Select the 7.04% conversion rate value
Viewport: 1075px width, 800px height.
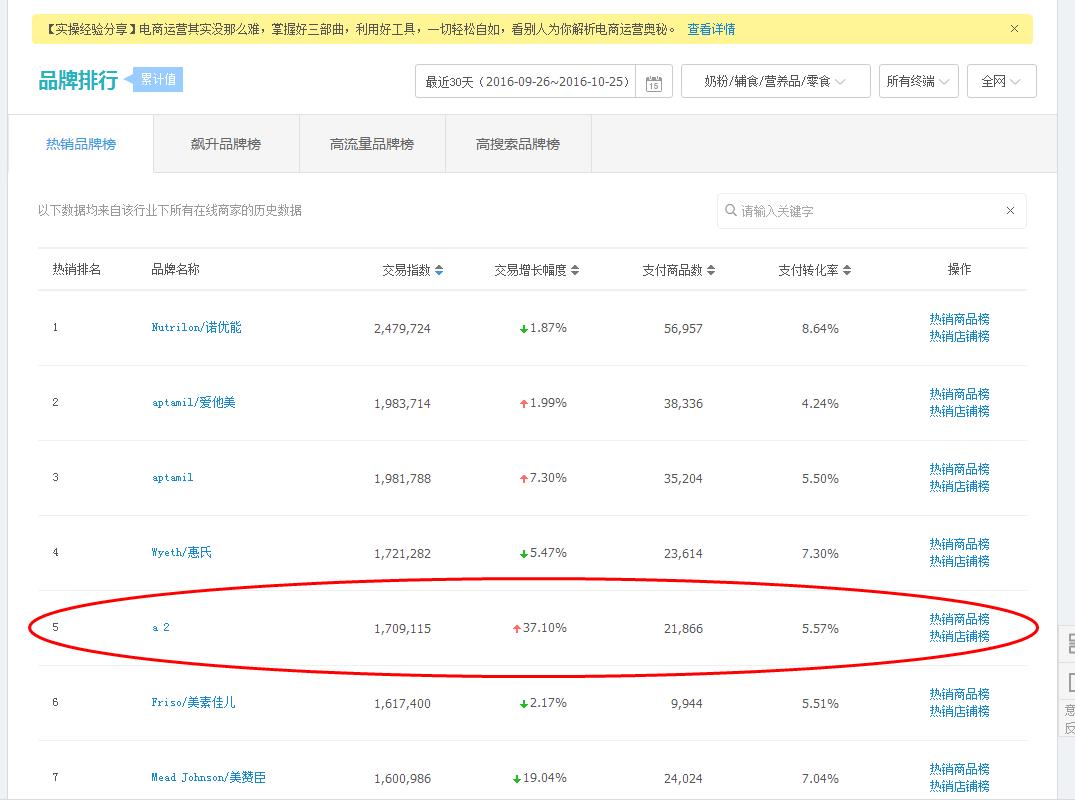point(820,779)
